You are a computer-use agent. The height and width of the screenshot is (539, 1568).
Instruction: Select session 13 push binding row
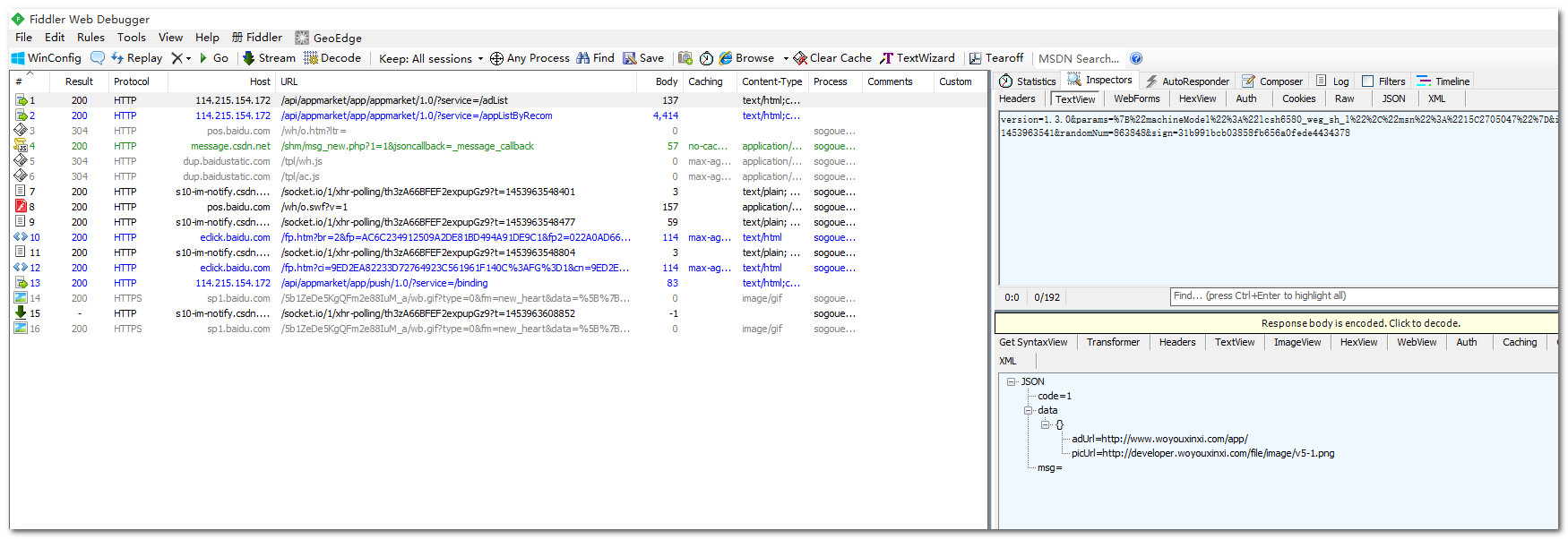pos(498,283)
